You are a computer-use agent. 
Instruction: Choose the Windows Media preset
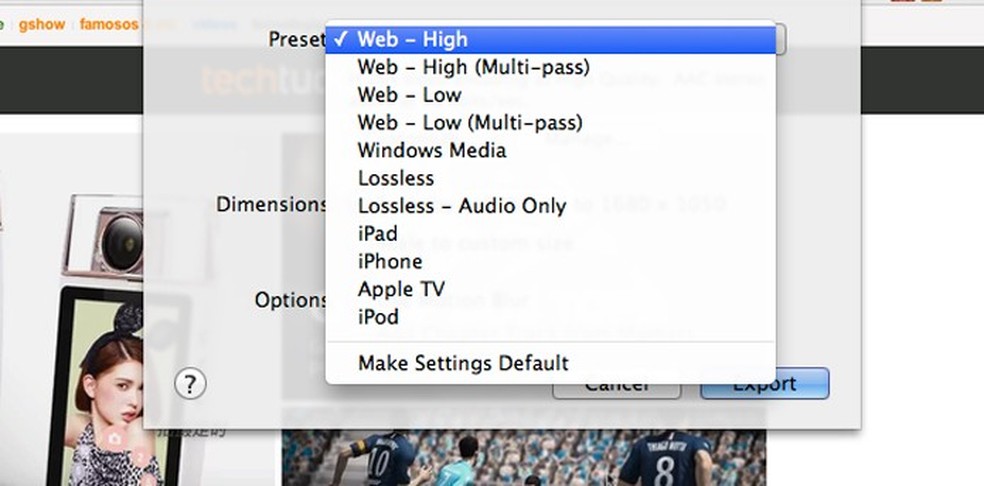[x=432, y=151]
